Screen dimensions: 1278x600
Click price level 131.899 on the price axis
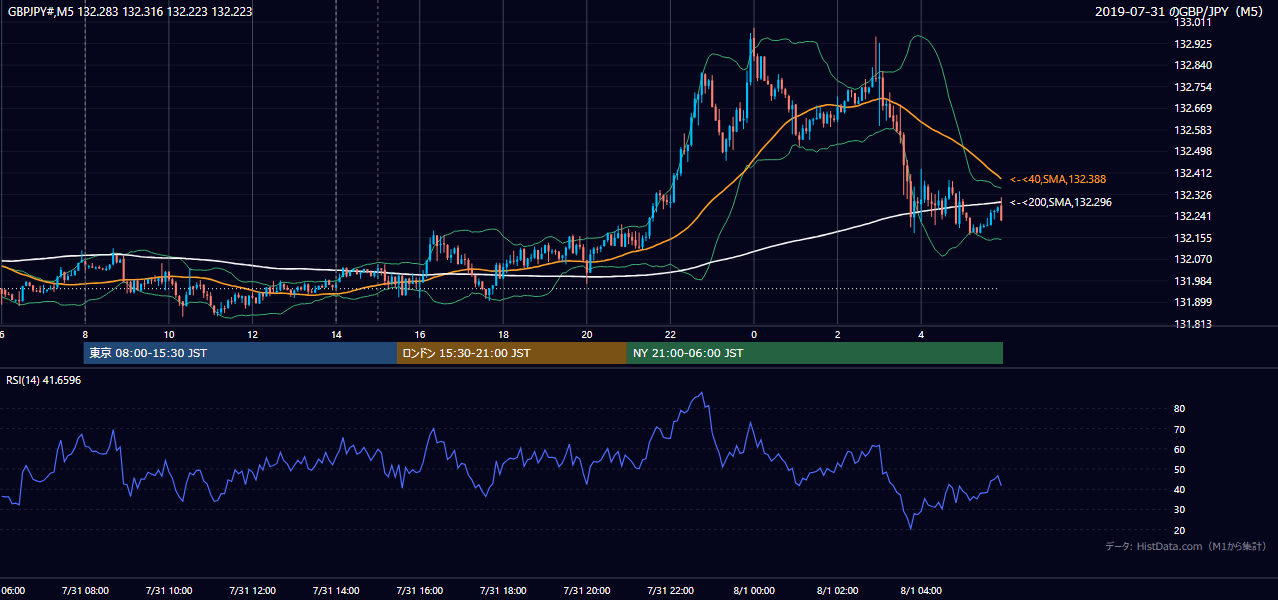click(x=1194, y=302)
